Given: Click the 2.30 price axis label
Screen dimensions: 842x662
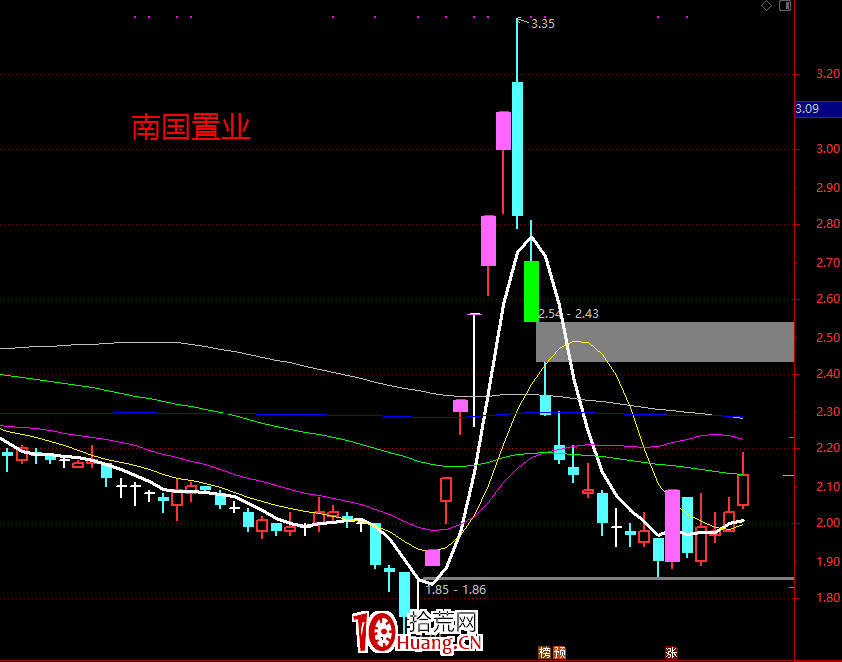Looking at the screenshot, I should click(x=828, y=412).
